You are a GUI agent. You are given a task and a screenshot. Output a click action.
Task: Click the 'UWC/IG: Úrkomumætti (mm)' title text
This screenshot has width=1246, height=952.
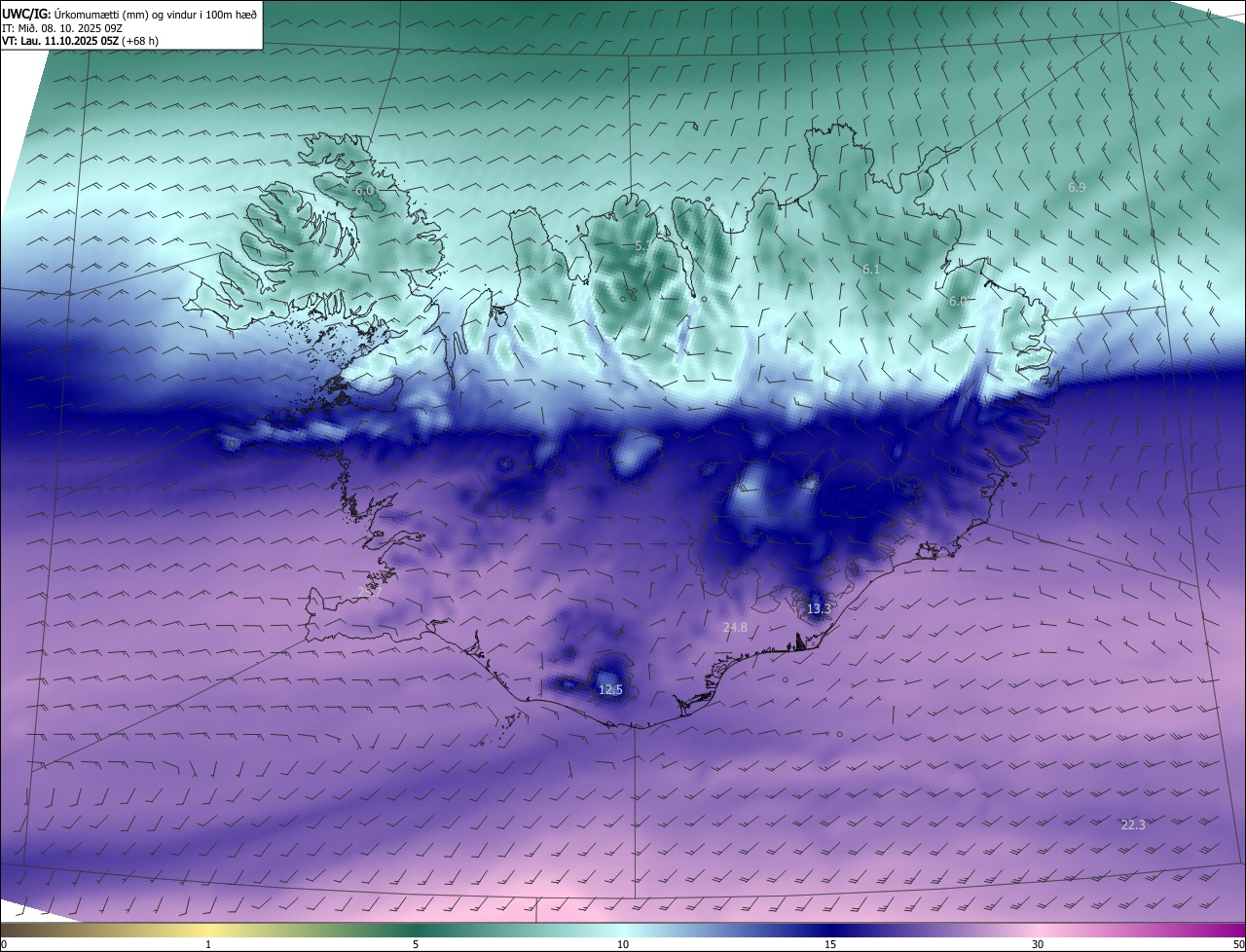[130, 14]
